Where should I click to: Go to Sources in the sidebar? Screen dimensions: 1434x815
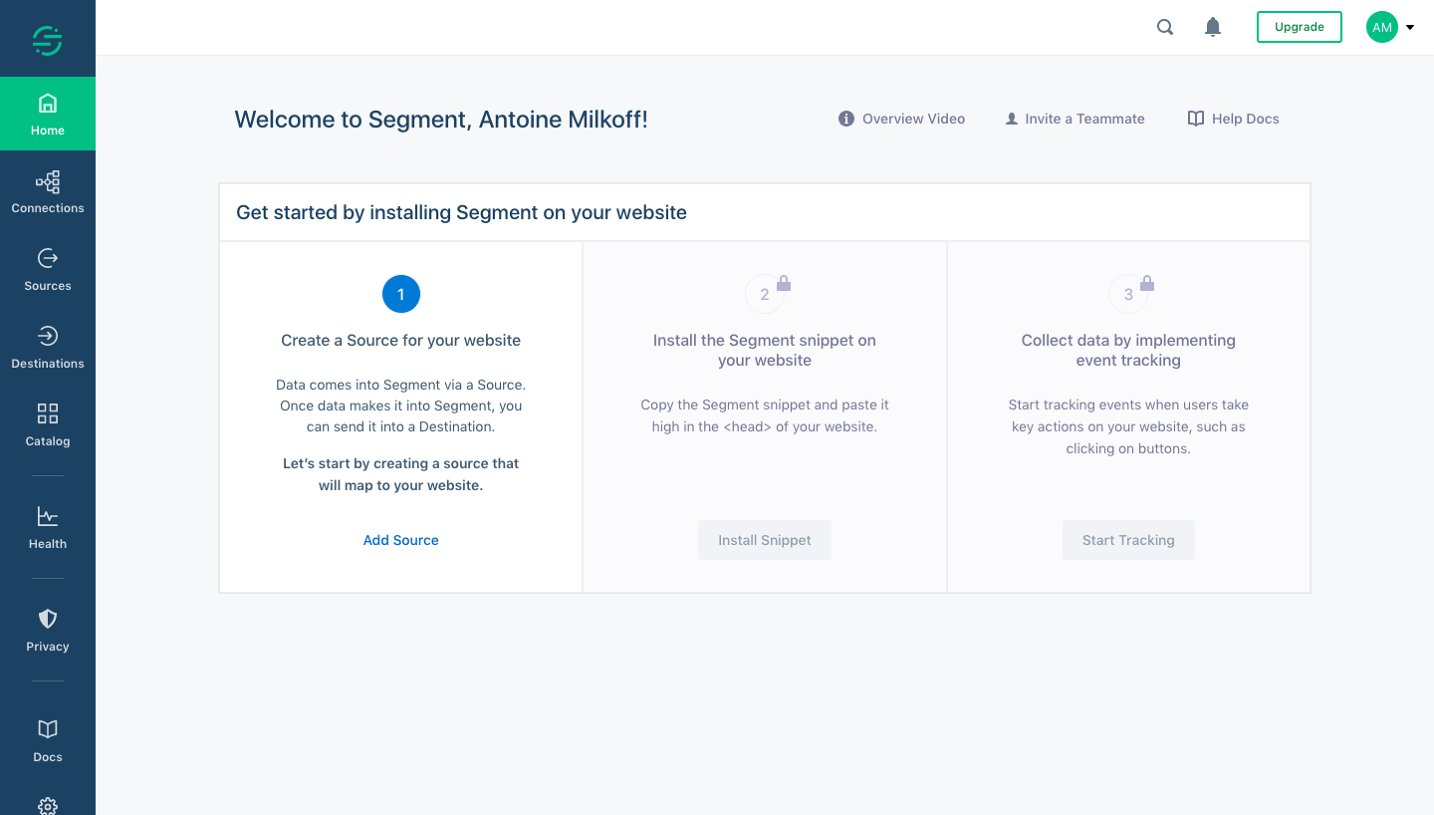click(47, 270)
